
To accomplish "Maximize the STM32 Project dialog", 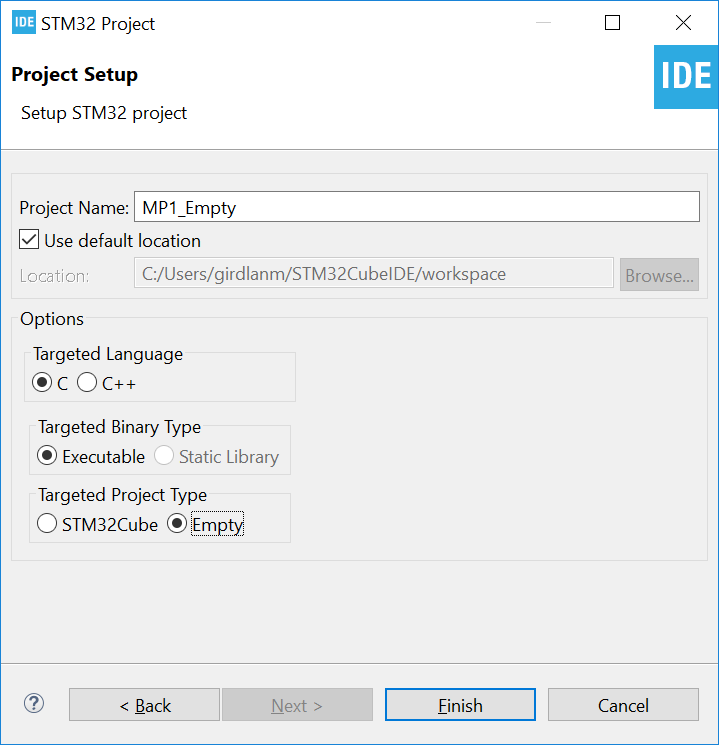I will (612, 22).
